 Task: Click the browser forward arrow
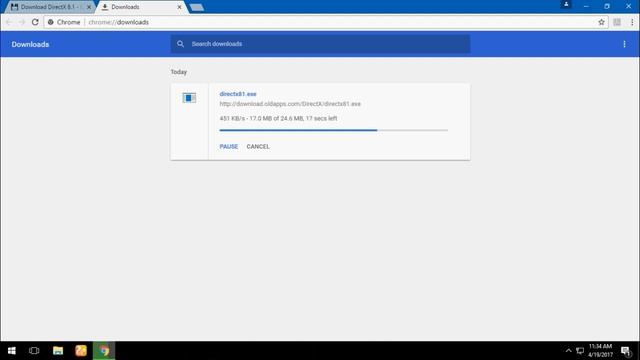[x=22, y=22]
